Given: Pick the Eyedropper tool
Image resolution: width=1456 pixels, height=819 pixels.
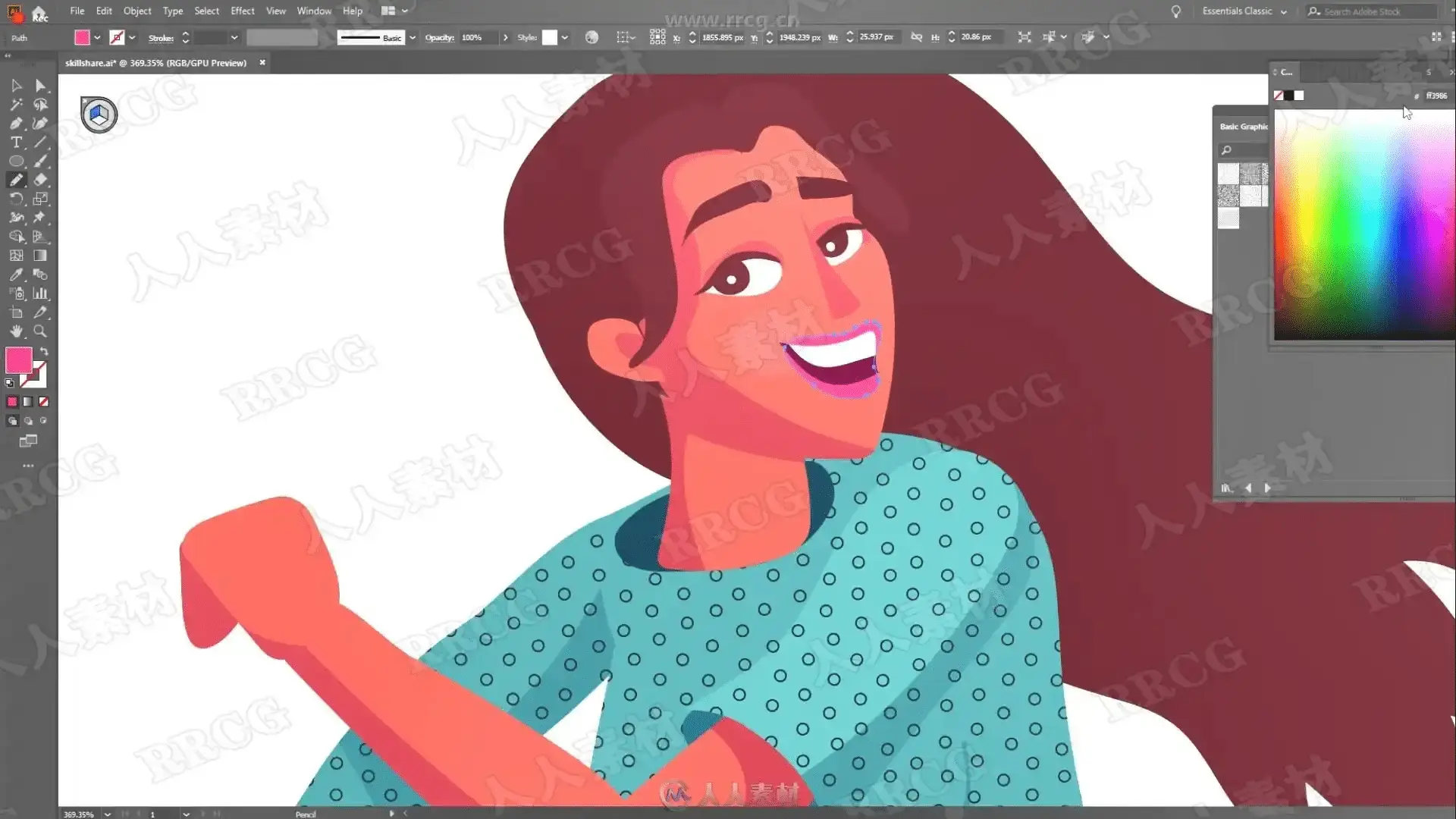Looking at the screenshot, I should [16, 275].
